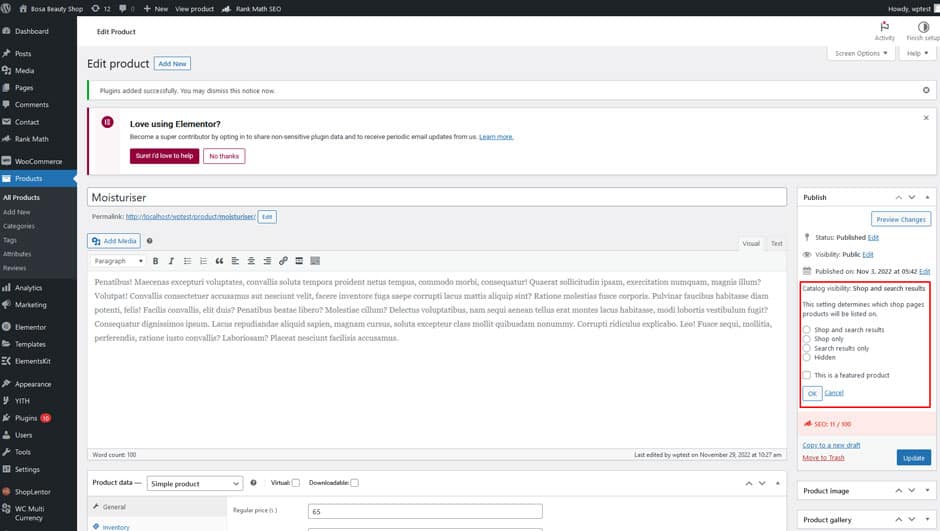The height and width of the screenshot is (531, 940).
Task: Dismiss the plugins added notice
Action: point(926,90)
